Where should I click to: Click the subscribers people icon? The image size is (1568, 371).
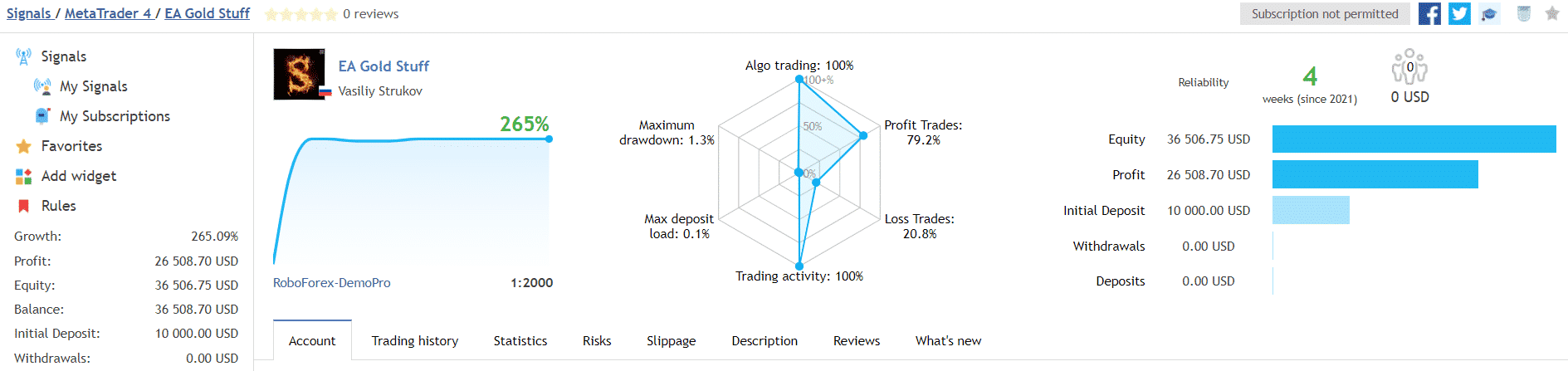pyautogui.click(x=1409, y=67)
